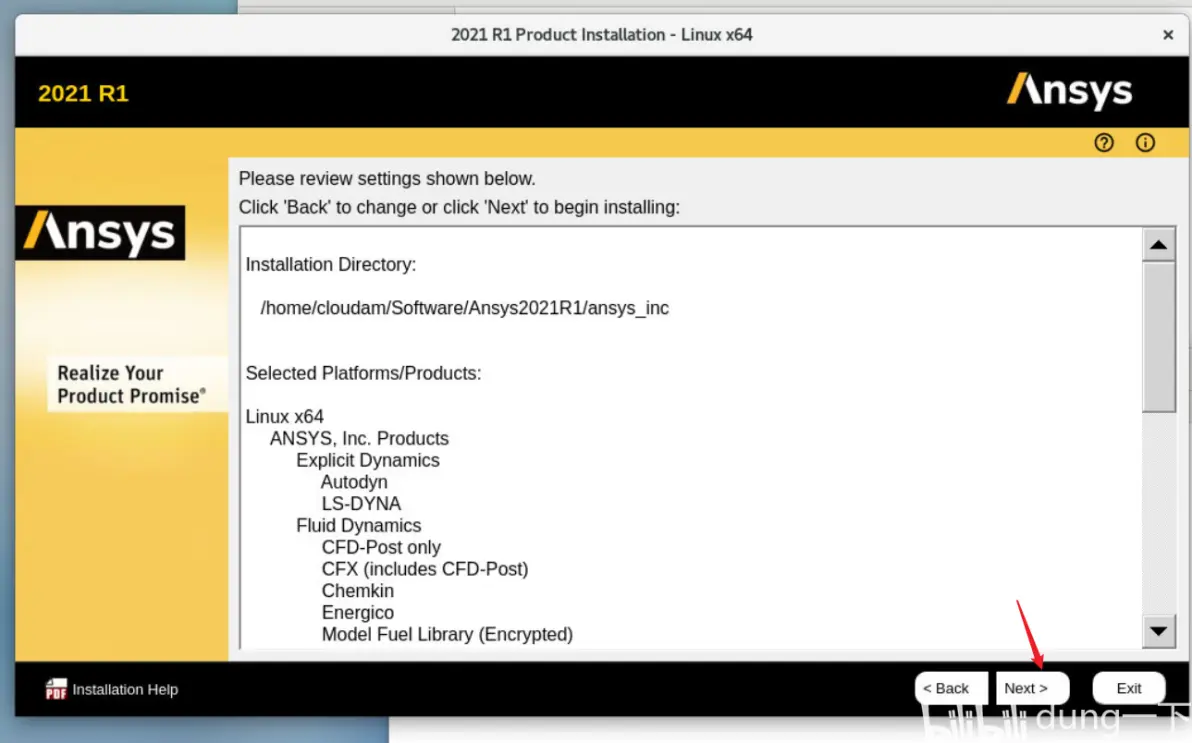Click the scrollbar up arrow
This screenshot has width=1192, height=743.
(x=1158, y=245)
